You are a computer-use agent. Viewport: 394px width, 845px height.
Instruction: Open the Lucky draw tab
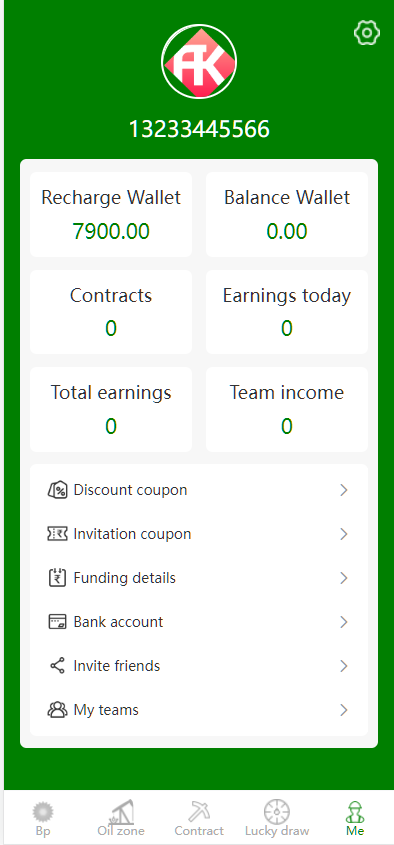click(277, 818)
